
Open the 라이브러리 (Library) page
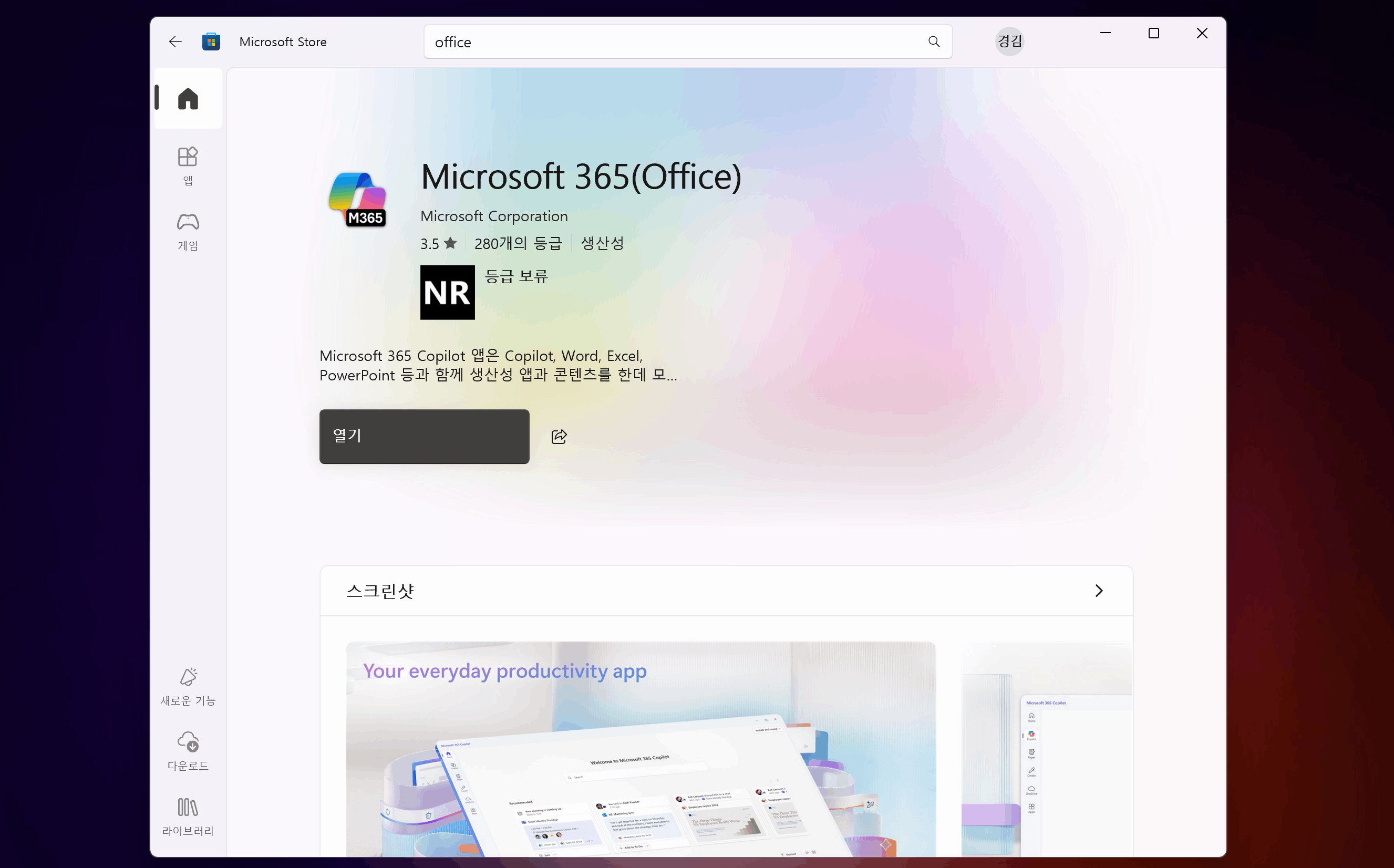click(188, 816)
